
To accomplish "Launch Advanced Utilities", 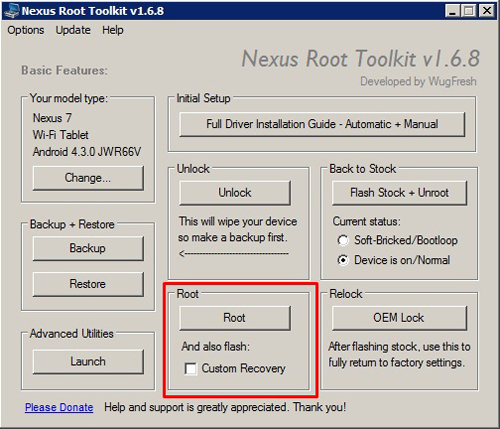I will click(88, 362).
